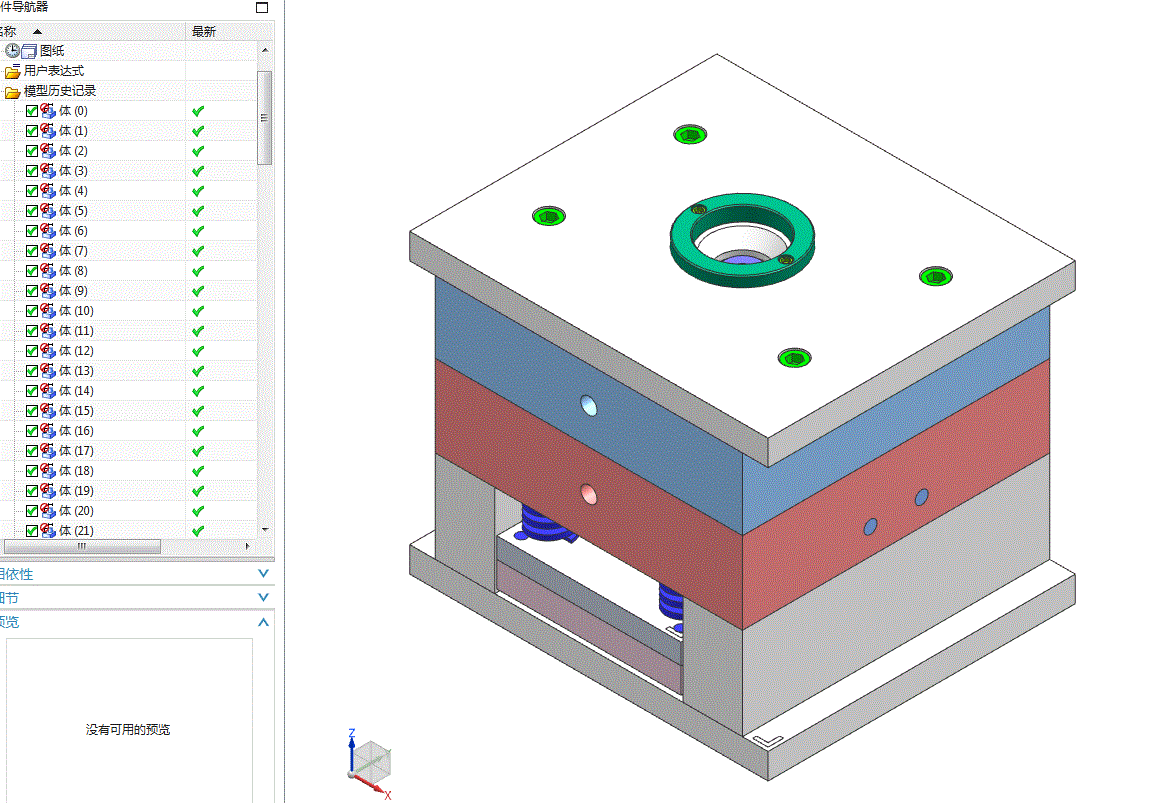Click the body feature icon for 体 (1)
Image resolution: width=1157 pixels, height=803 pixels.
click(48, 131)
